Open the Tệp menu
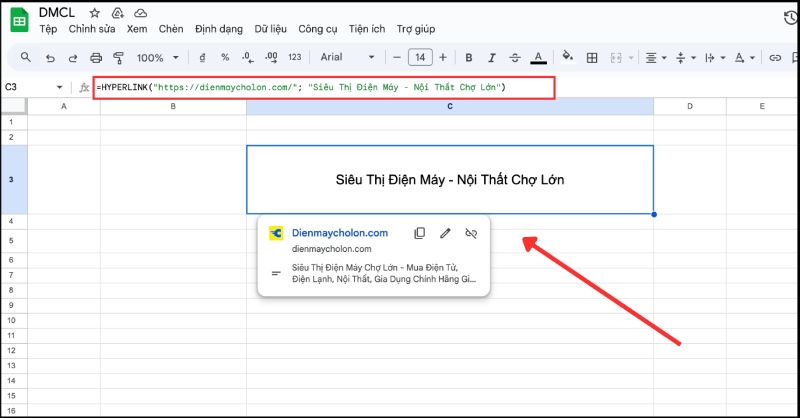Viewport: 800px width, 418px height. pos(48,29)
